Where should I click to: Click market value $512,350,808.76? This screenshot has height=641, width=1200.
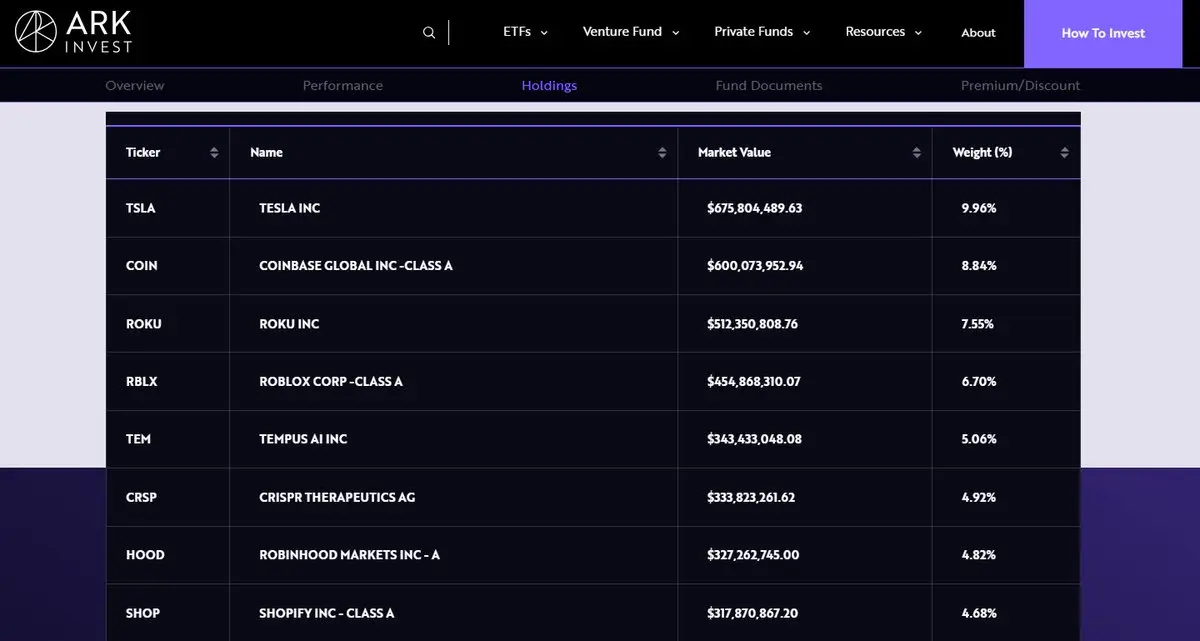pyautogui.click(x=752, y=324)
